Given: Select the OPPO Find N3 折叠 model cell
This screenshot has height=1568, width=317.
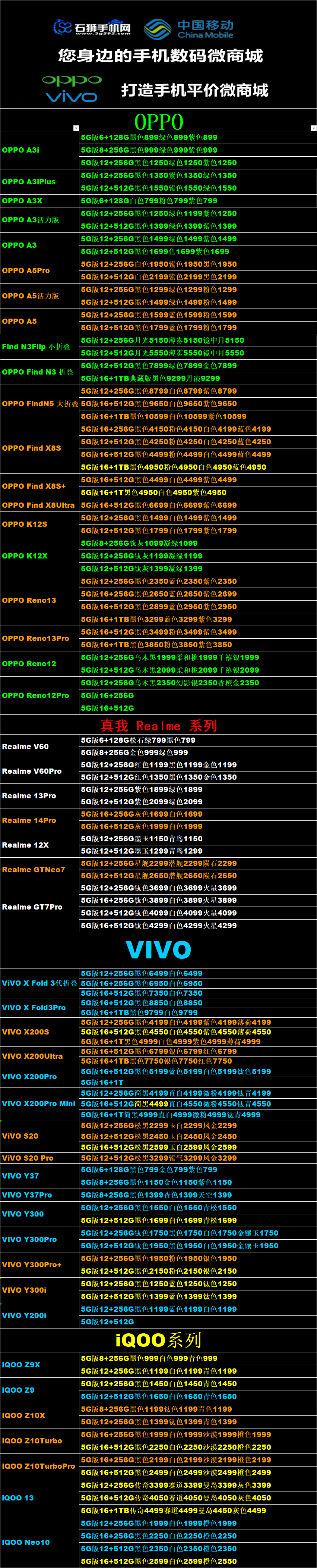Looking at the screenshot, I should (40, 372).
